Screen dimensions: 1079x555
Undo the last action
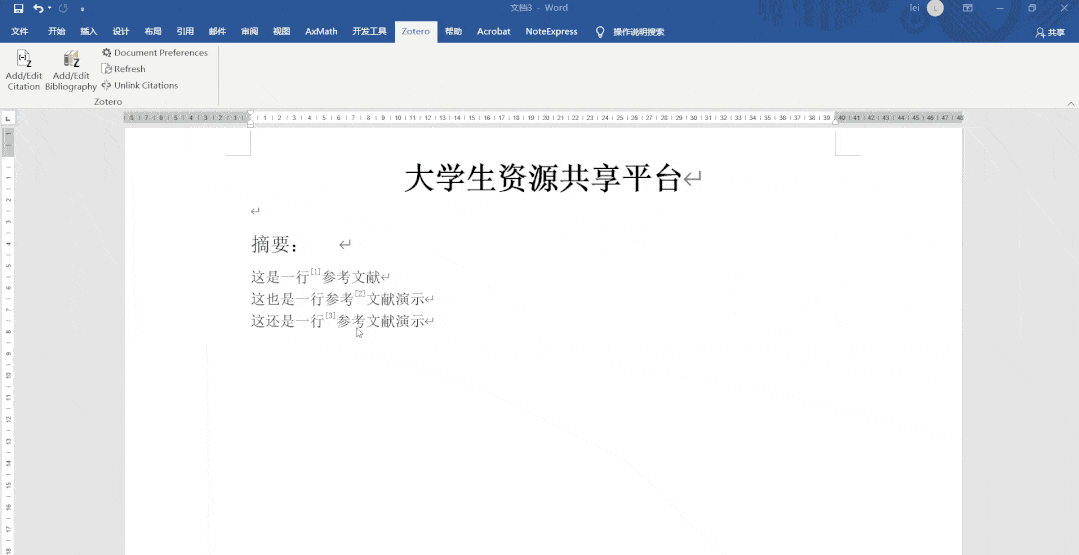tap(38, 8)
